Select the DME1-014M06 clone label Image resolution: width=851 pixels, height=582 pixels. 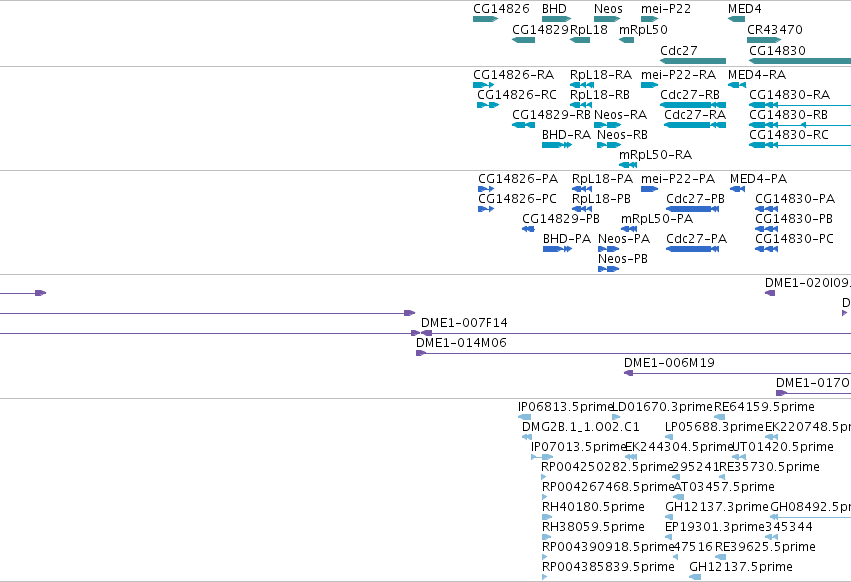point(461,343)
